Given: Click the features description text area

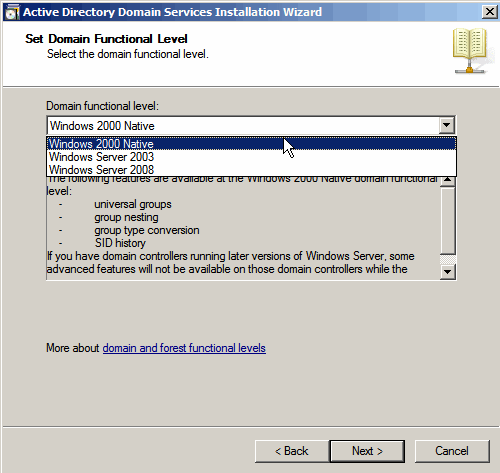Looking at the screenshot, I should [243, 228].
